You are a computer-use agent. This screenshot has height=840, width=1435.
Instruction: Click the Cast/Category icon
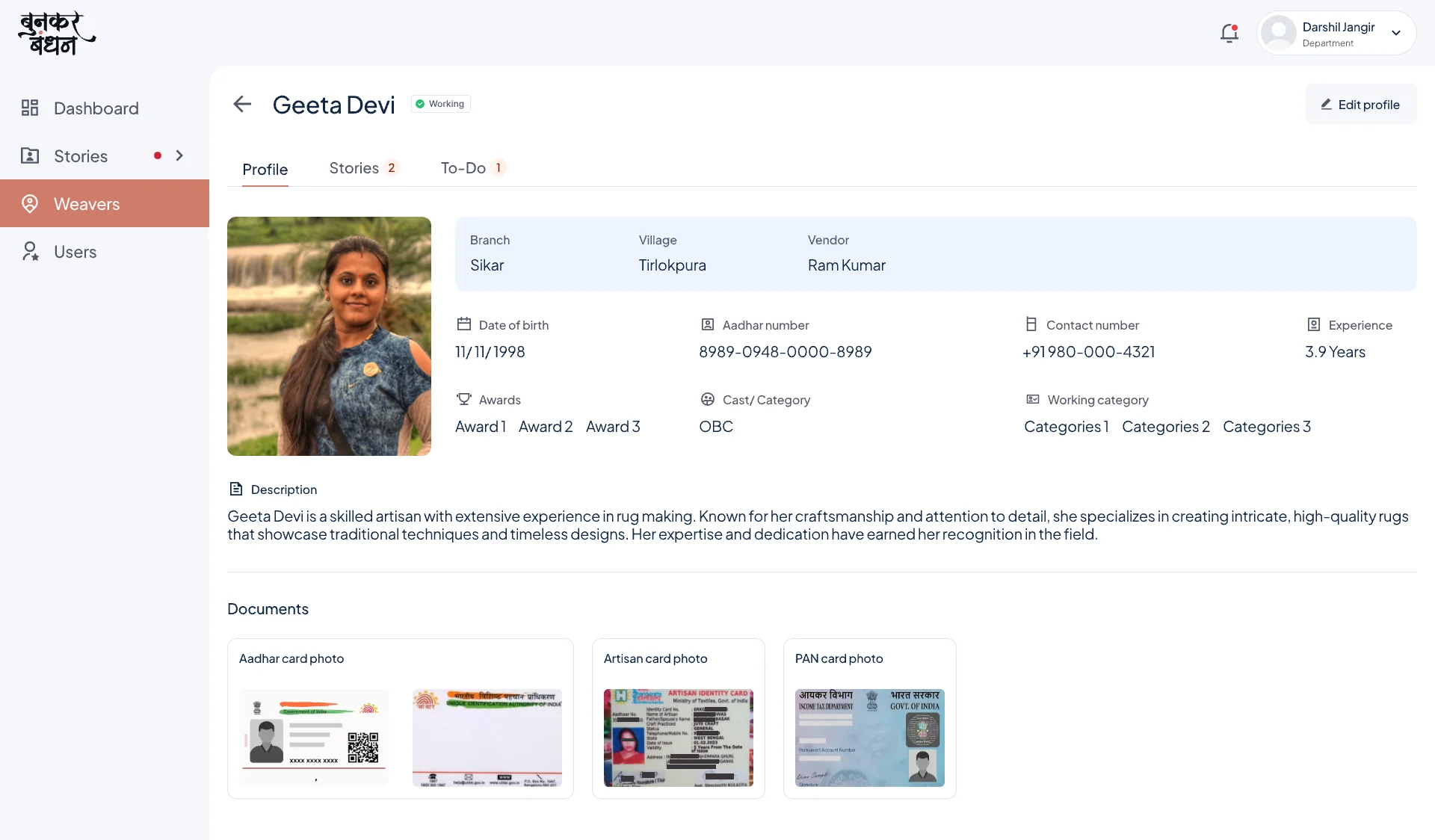(x=708, y=399)
